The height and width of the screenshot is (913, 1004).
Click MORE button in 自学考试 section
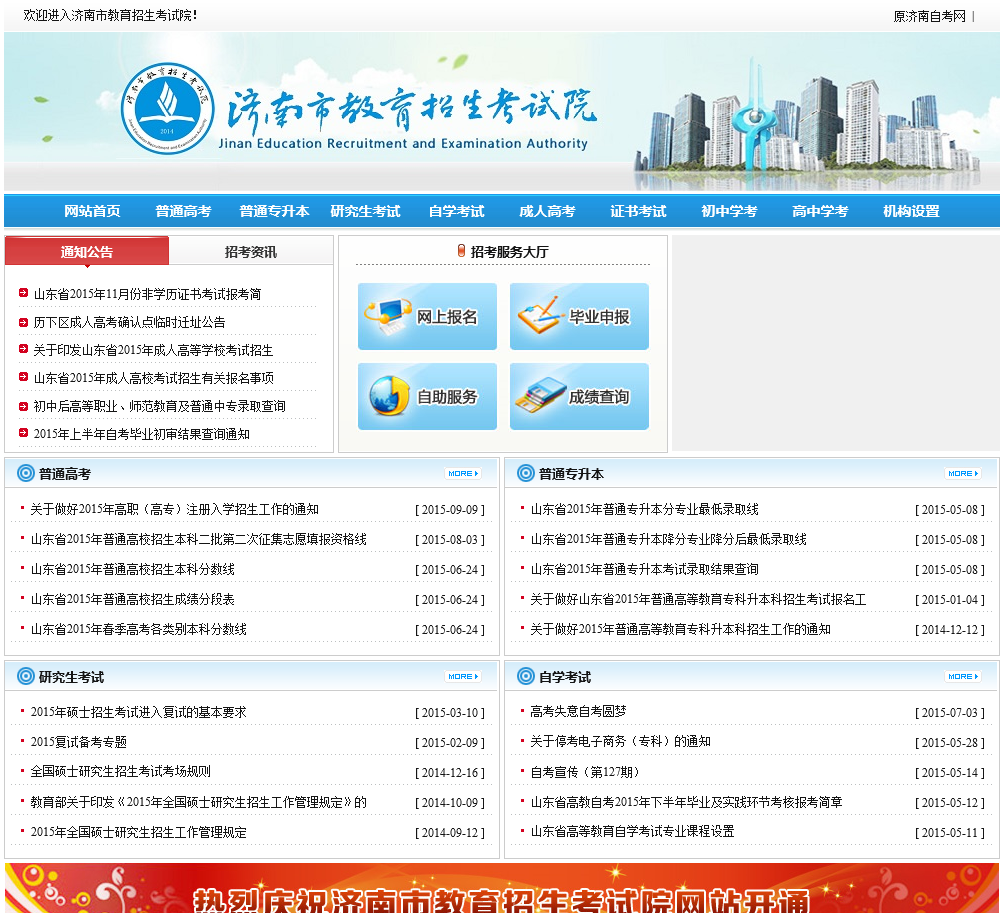coord(963,676)
